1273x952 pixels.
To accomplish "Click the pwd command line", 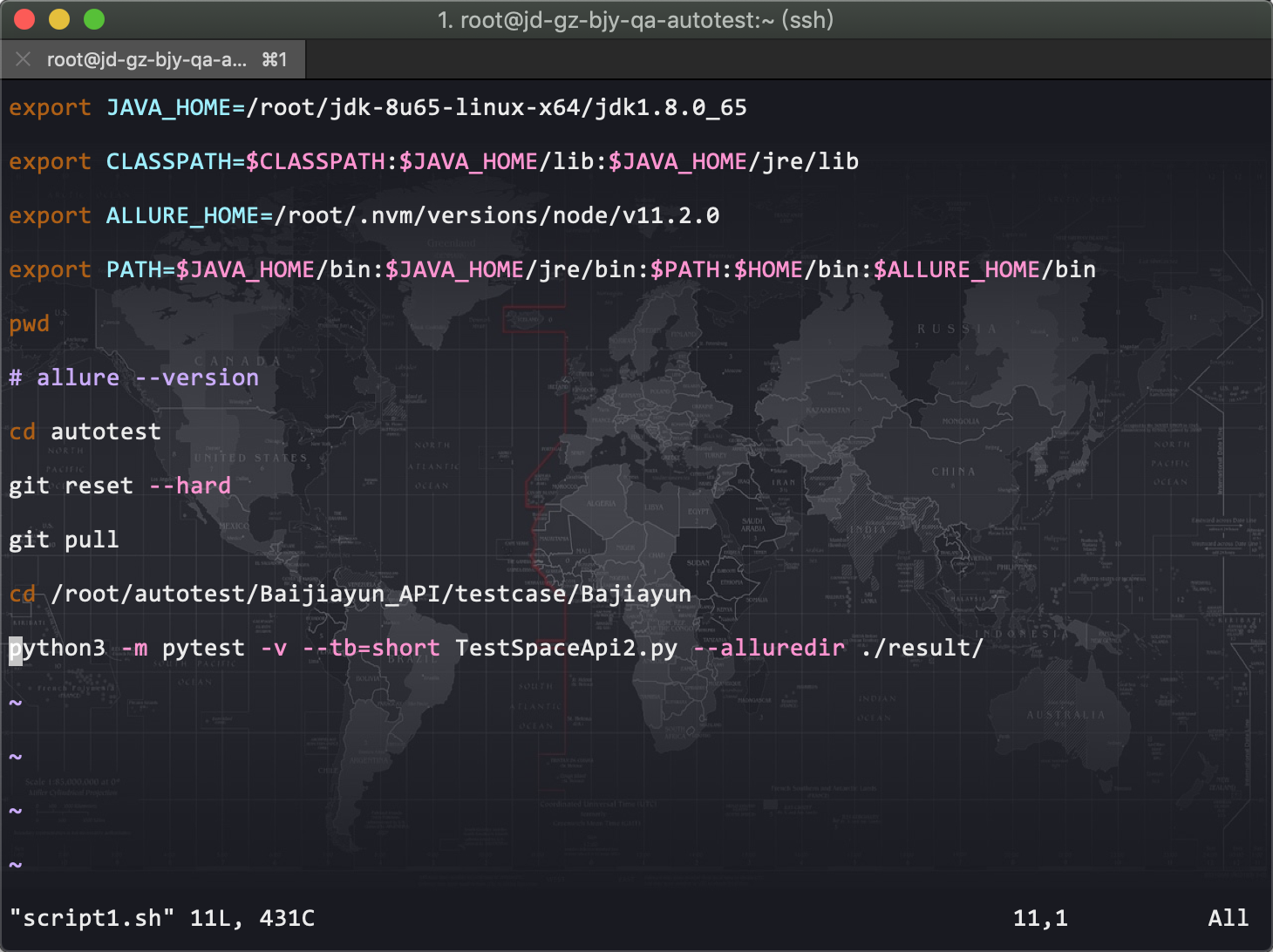I will (x=30, y=324).
